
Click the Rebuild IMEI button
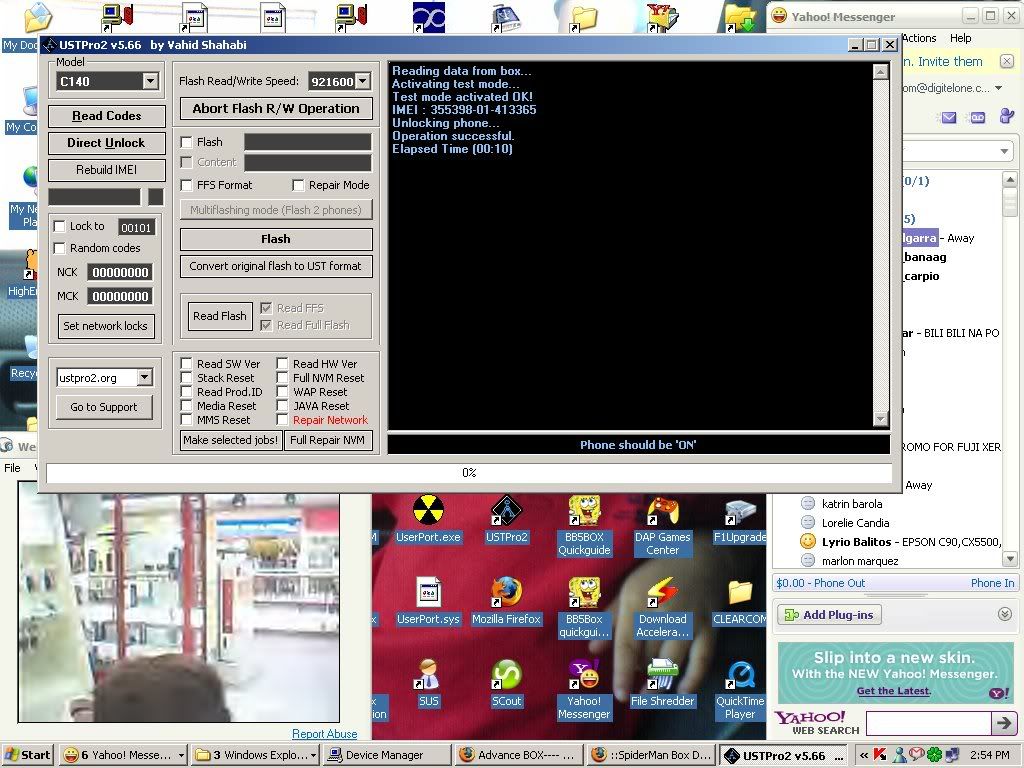pos(106,170)
